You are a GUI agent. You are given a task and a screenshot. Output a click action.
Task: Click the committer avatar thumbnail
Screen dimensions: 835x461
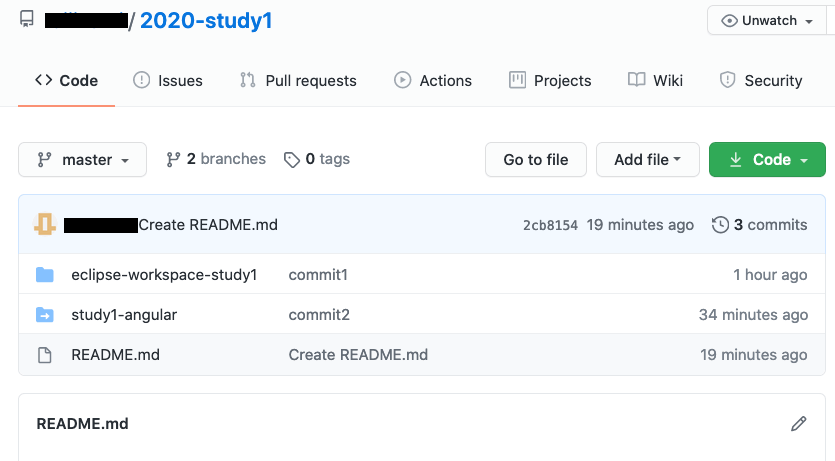click(45, 224)
